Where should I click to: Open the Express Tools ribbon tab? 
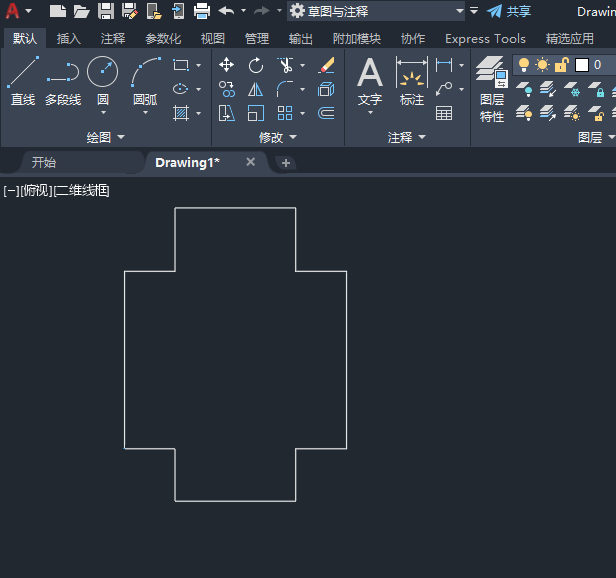point(485,39)
